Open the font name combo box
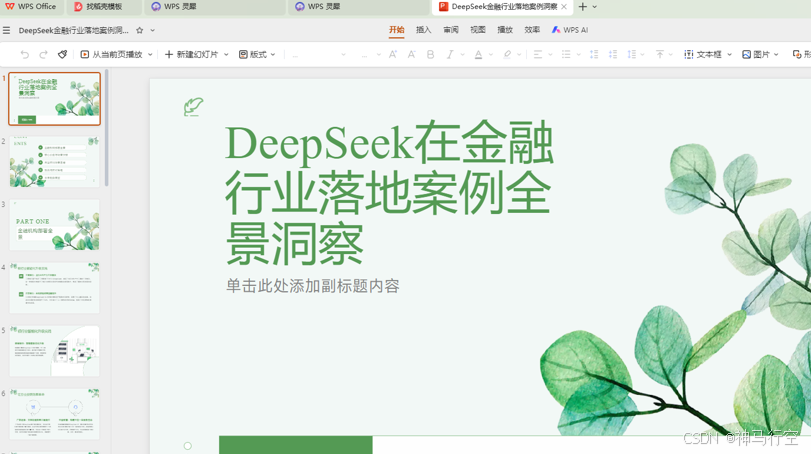Viewport: 811px width, 454px height. click(x=319, y=54)
